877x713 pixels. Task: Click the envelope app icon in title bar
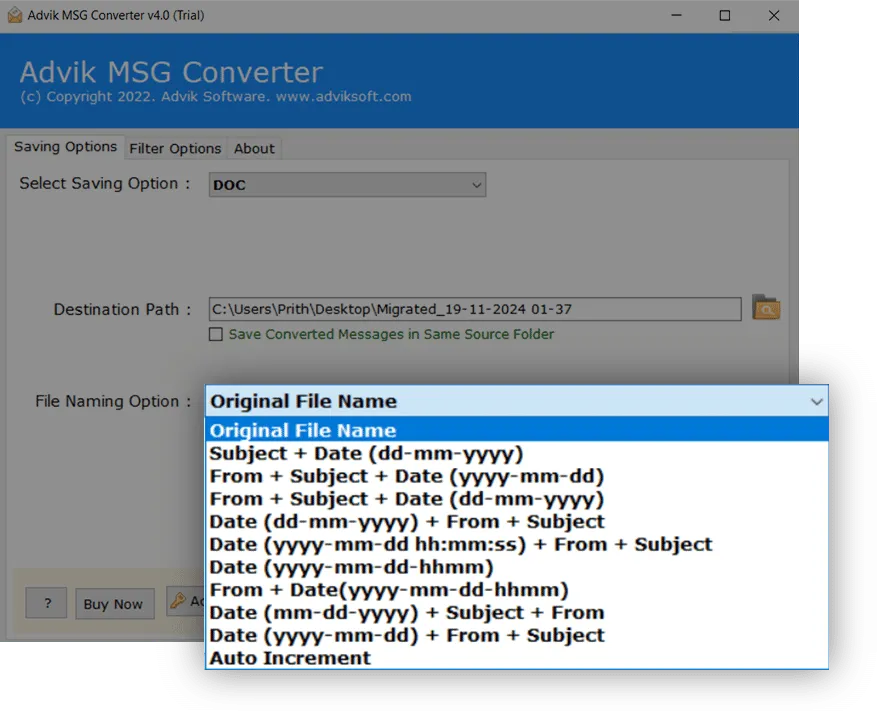[12, 15]
